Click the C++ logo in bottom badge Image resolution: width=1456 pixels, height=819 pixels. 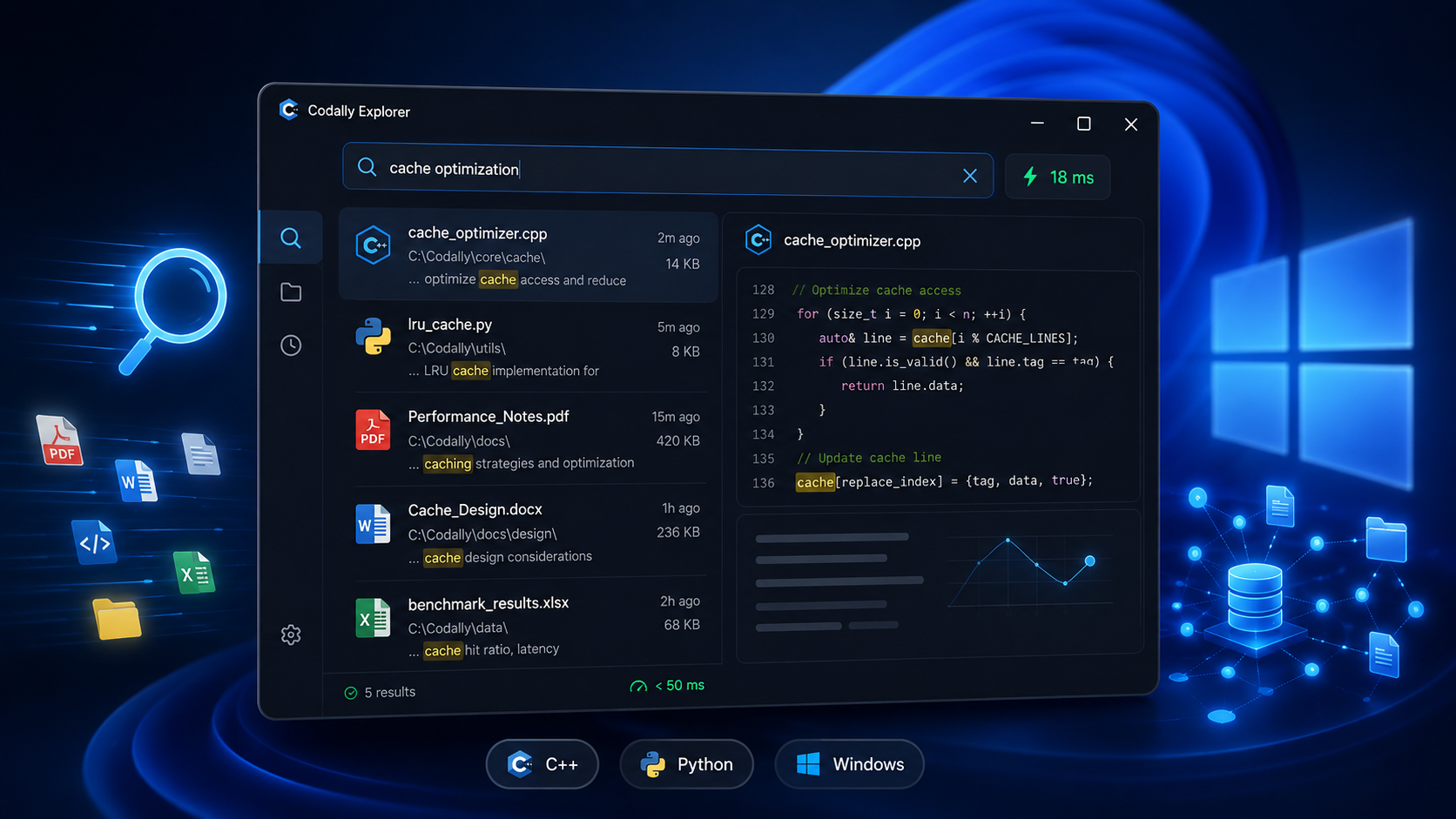pos(520,764)
